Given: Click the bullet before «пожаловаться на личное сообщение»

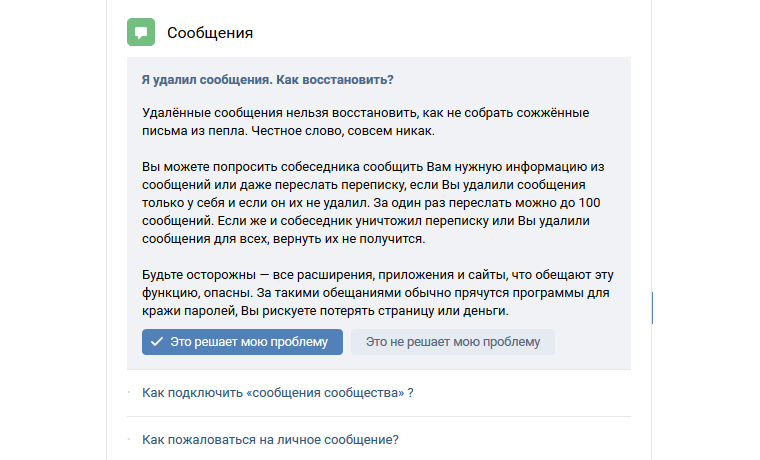Looking at the screenshot, I should (x=129, y=439).
